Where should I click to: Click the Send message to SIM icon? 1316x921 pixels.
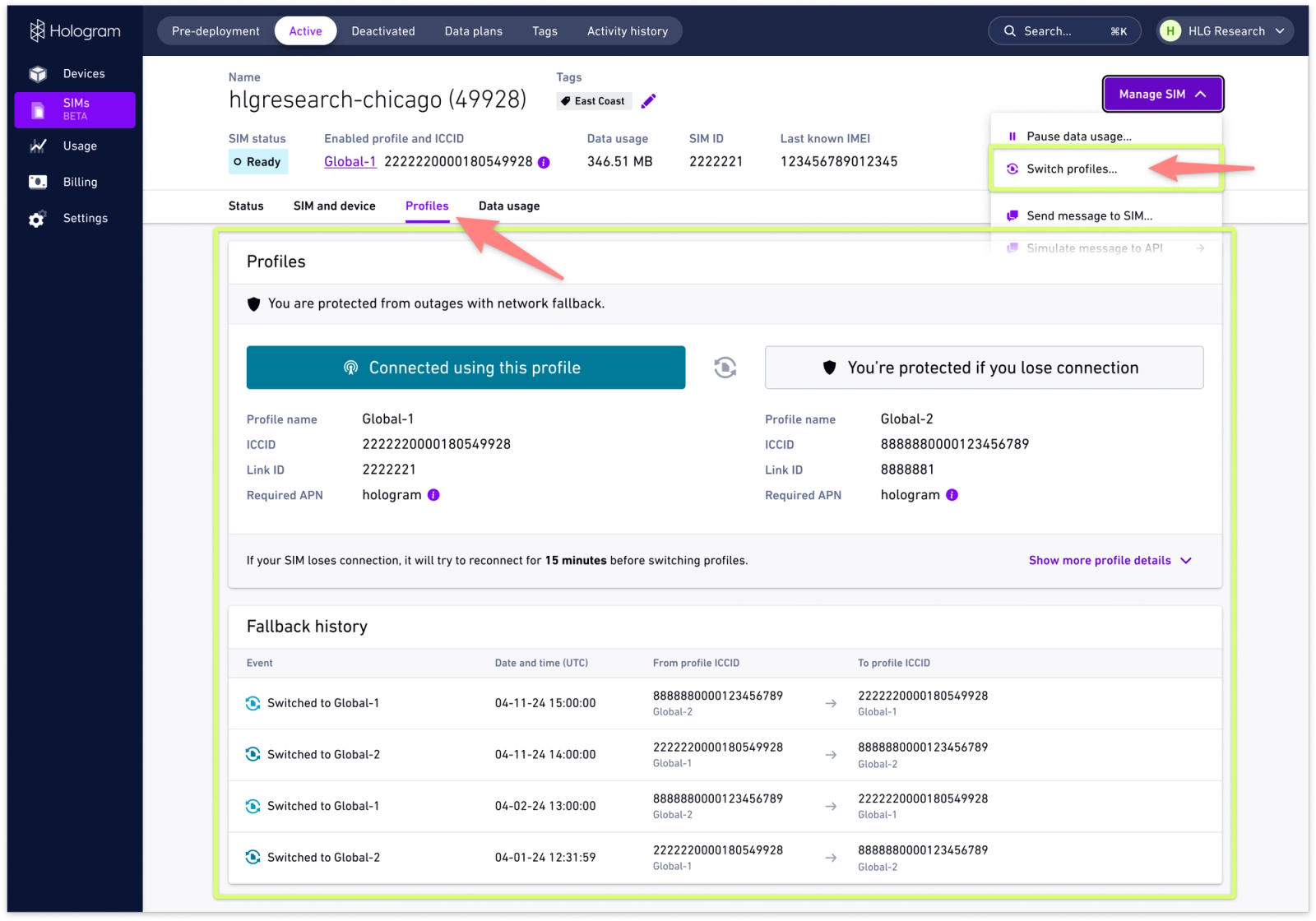[x=1012, y=215]
